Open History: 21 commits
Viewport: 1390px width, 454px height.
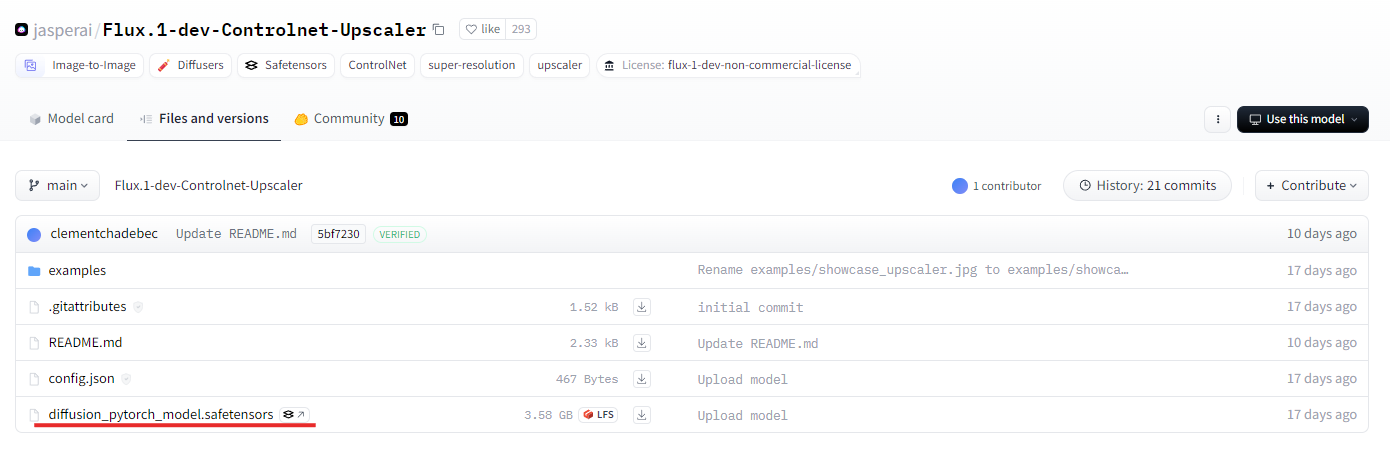(1147, 185)
